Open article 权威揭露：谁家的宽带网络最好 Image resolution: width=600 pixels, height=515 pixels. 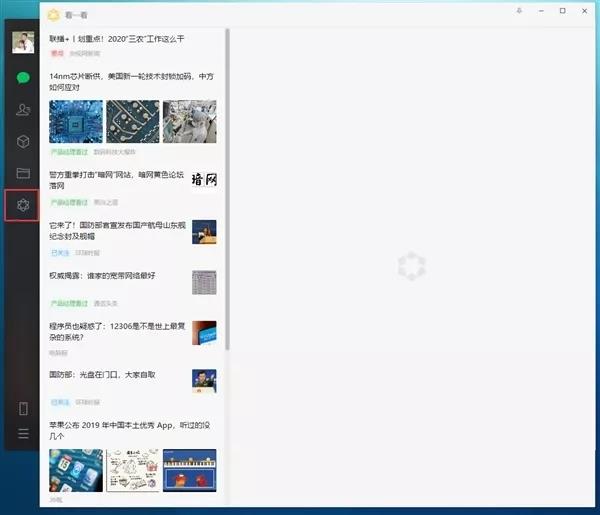(102, 275)
